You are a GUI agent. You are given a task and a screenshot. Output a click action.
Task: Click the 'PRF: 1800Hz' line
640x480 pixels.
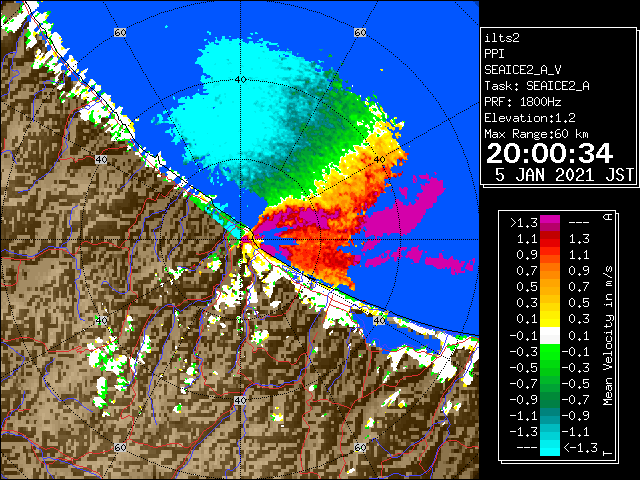(523, 102)
